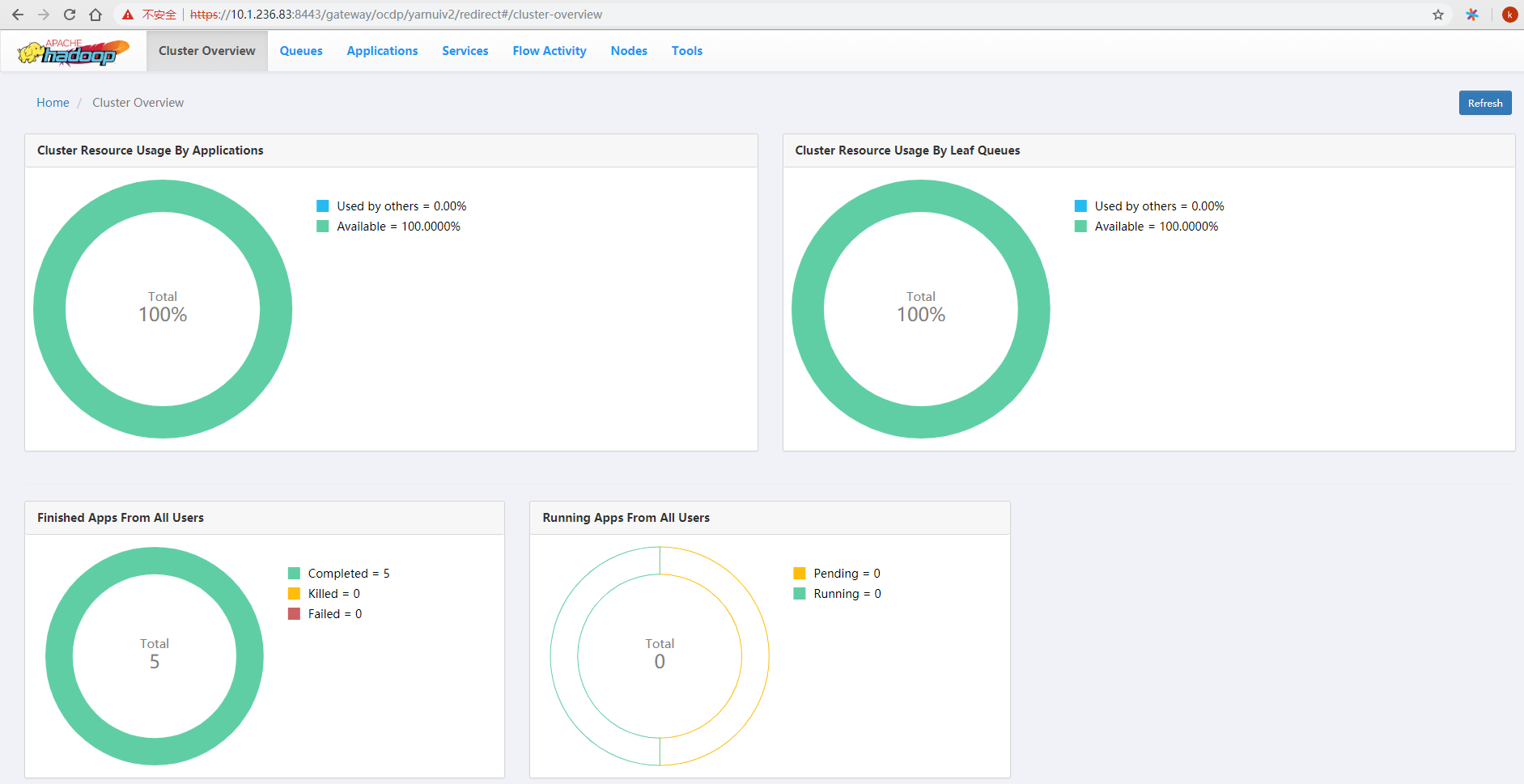Click green 'Available' swatch in Applications chart
This screenshot has width=1524, height=784.
(x=322, y=227)
